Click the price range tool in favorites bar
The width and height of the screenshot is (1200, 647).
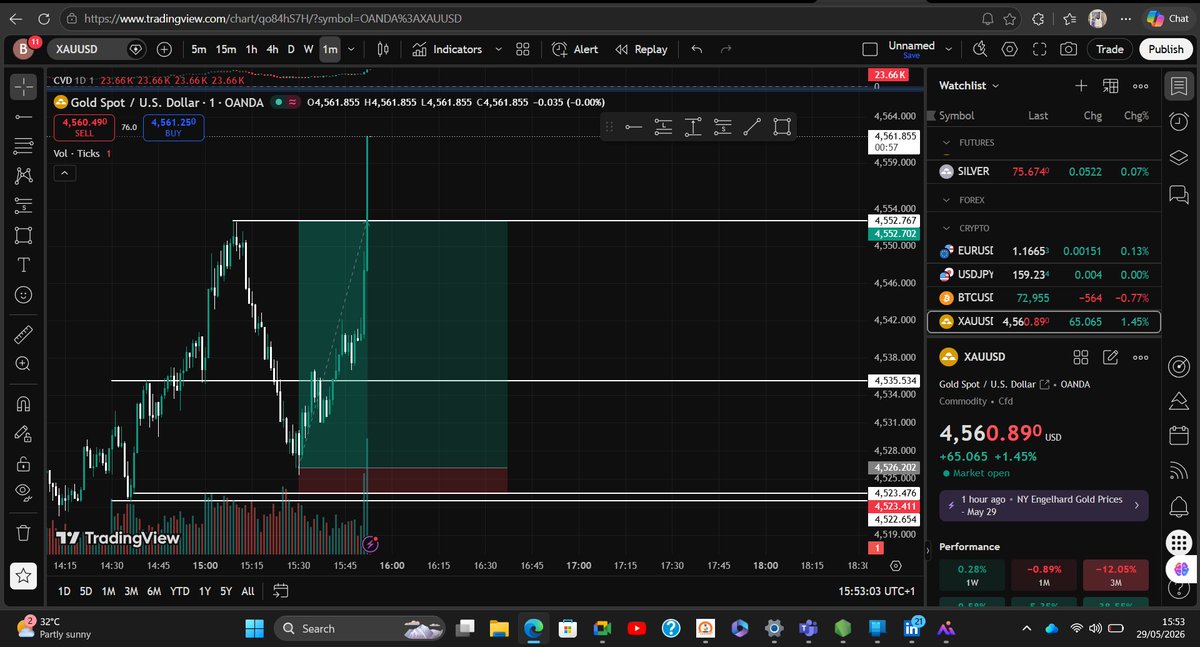(x=692, y=126)
